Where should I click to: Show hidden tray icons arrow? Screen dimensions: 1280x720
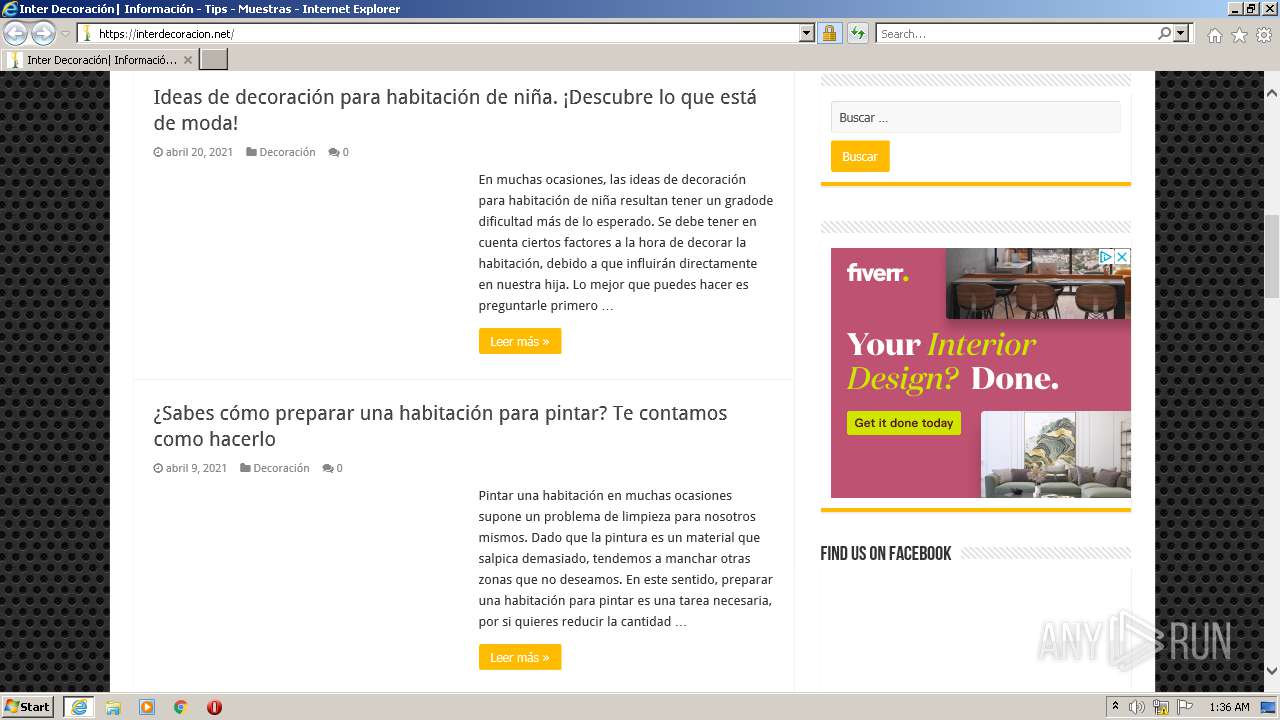click(x=1115, y=706)
